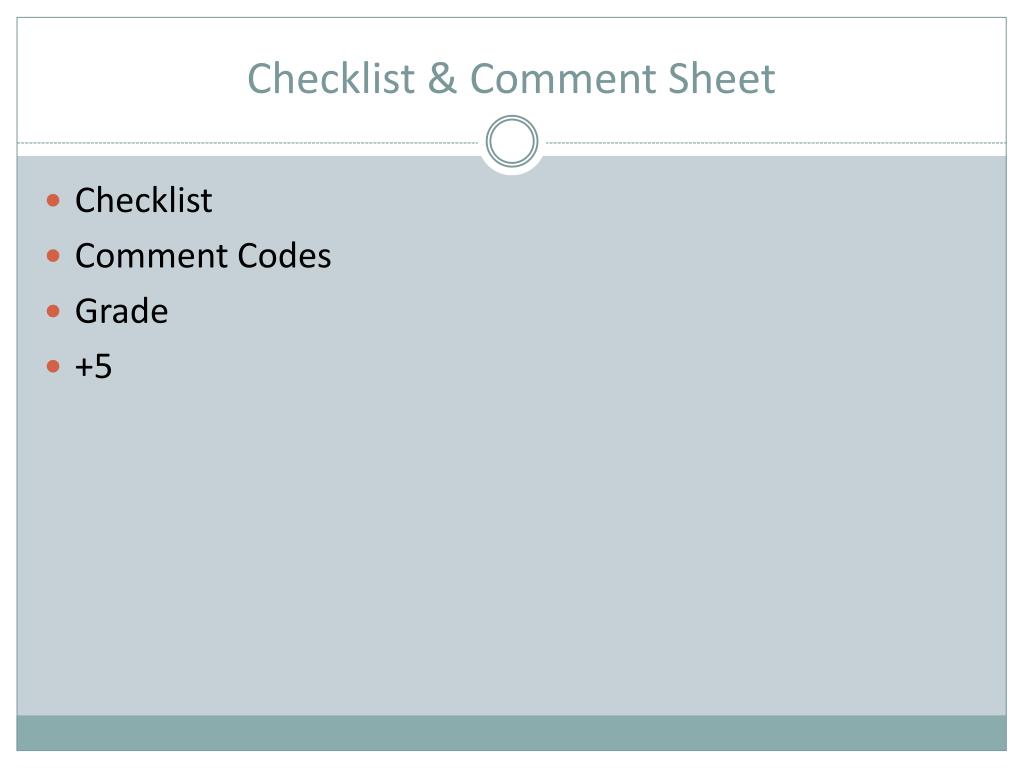Image resolution: width=1024 pixels, height=768 pixels.
Task: Click the double-ring circle ornament under title
Action: (512, 141)
